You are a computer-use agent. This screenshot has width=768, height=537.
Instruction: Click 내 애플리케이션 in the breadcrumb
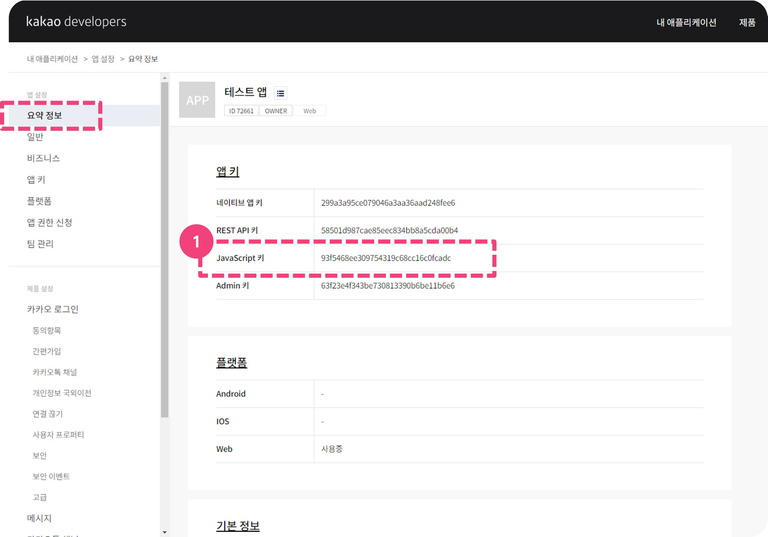(x=52, y=59)
